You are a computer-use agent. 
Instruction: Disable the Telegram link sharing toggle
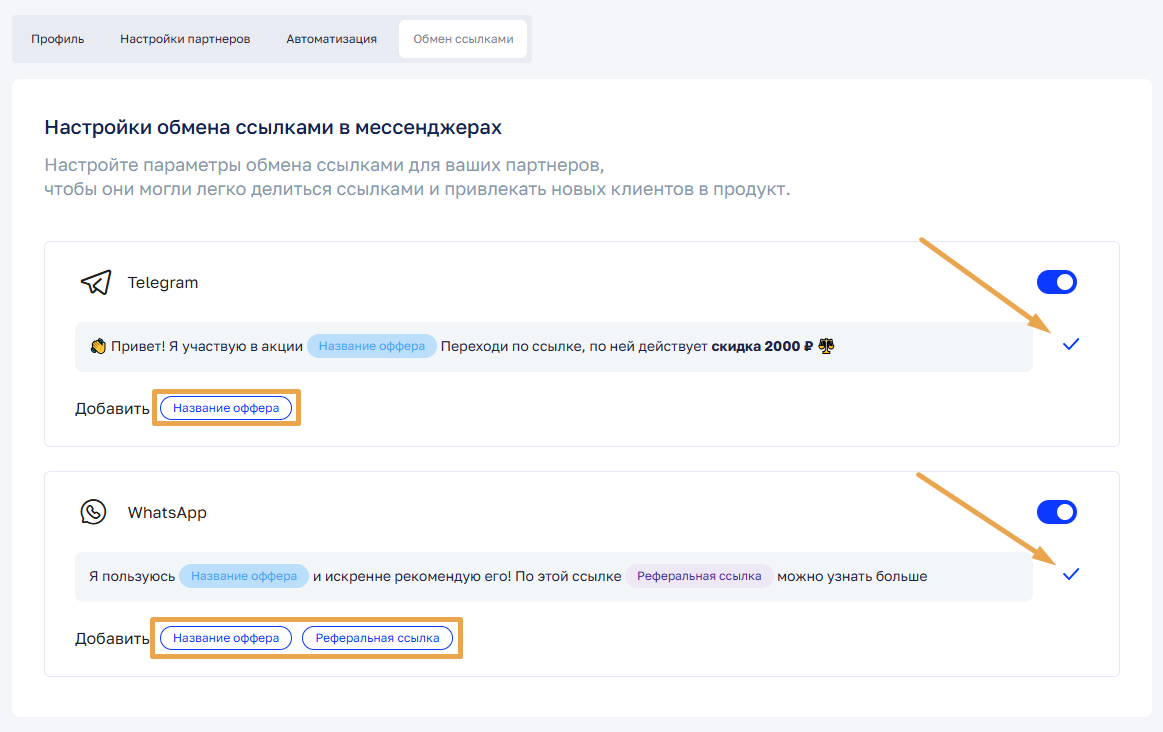point(1056,282)
